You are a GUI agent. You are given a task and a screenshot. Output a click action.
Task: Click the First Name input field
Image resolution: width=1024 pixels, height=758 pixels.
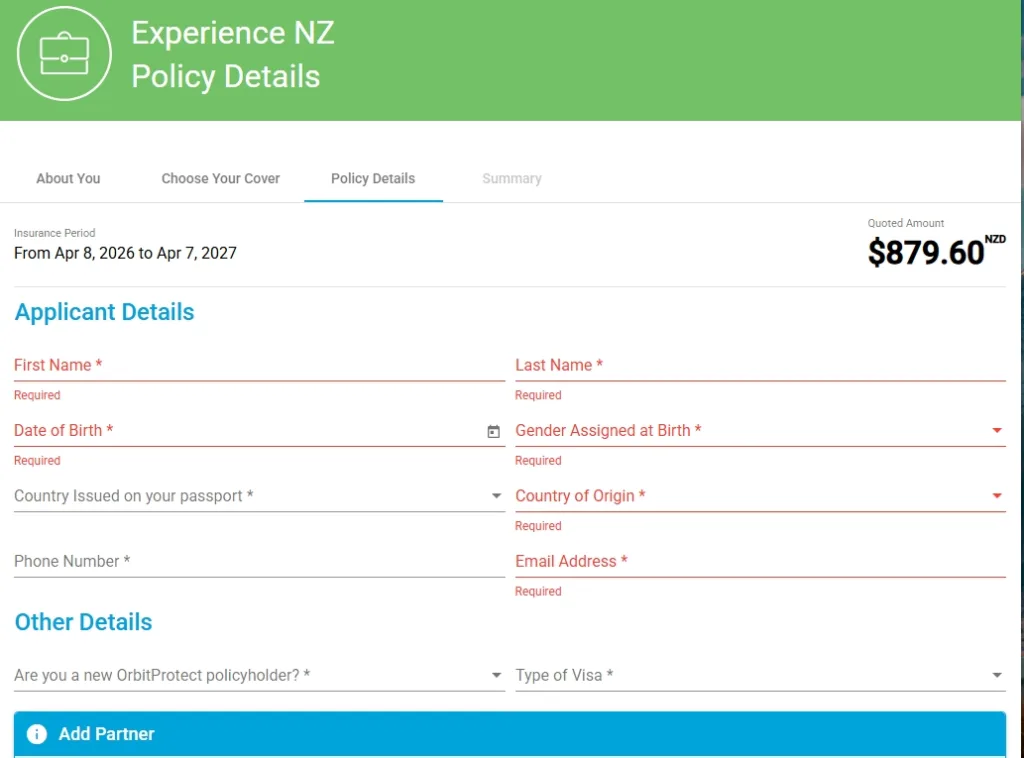pyautogui.click(x=258, y=366)
